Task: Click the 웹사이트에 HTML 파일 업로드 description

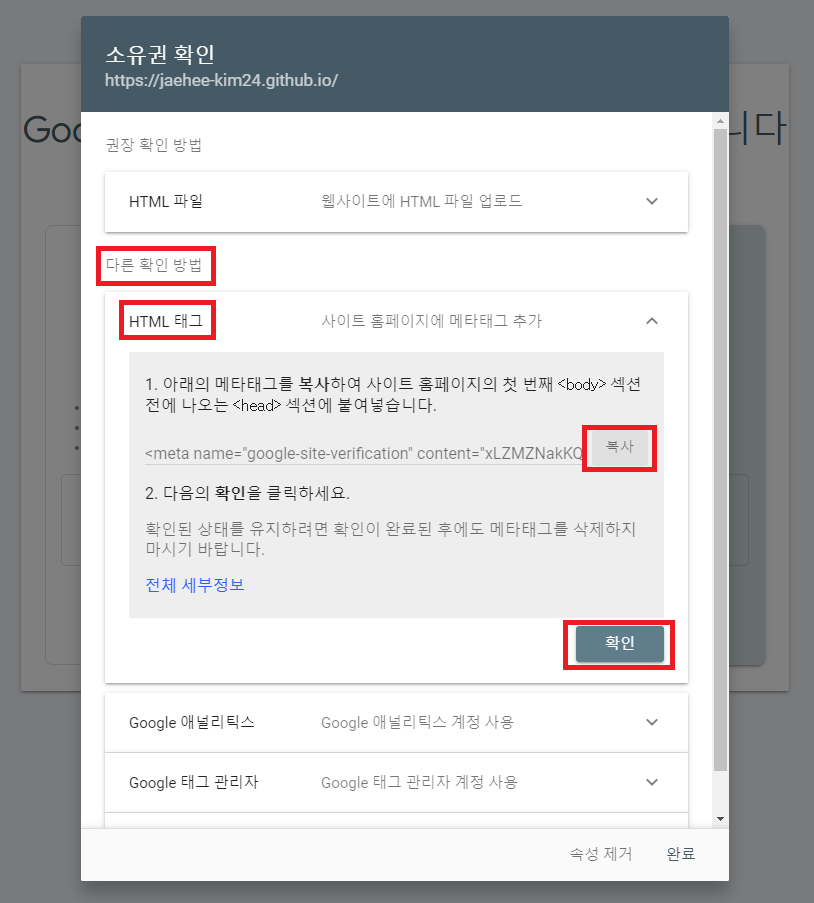Action: [x=422, y=202]
